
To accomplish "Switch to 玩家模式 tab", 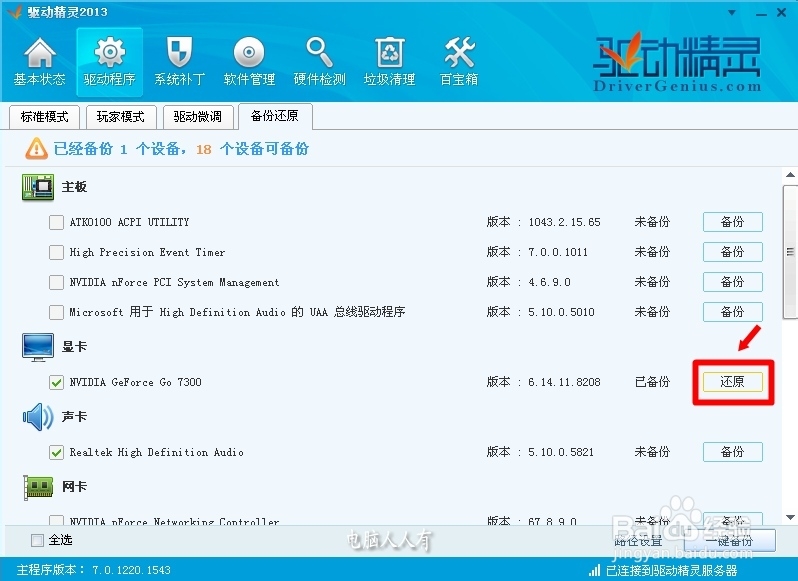I will (x=121, y=117).
